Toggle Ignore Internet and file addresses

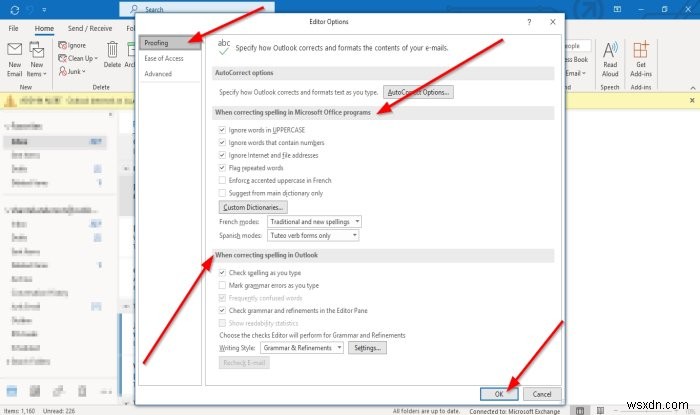[x=222, y=155]
